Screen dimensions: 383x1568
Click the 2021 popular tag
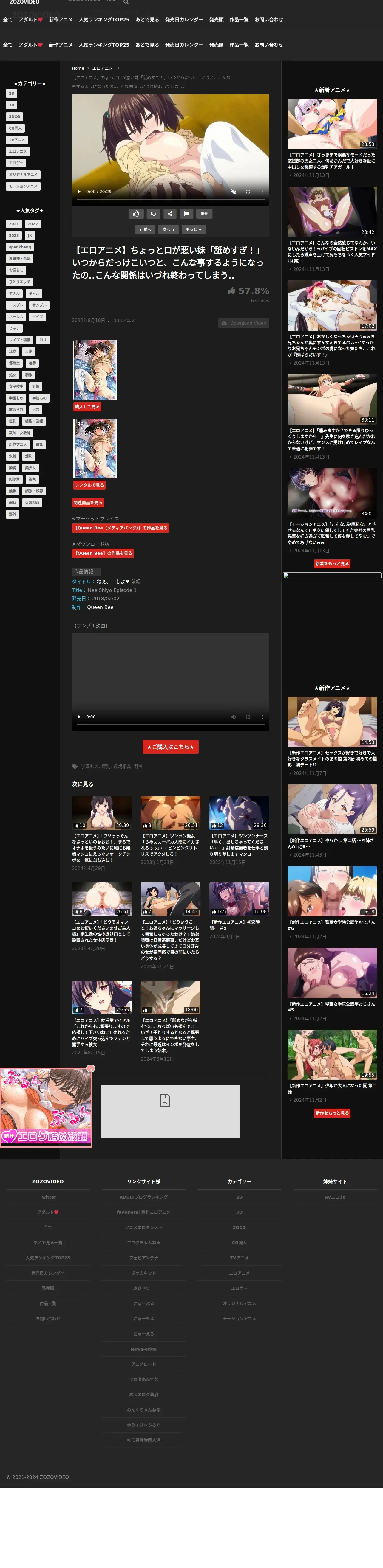[14, 224]
